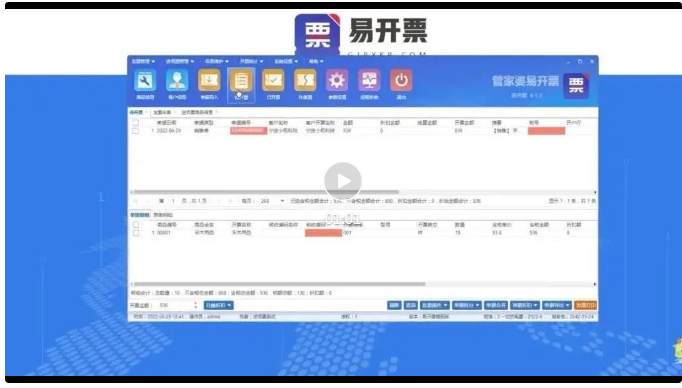Viewport: 682px width, 388px height.
Task: Click the red power exit icon
Action: click(401, 81)
